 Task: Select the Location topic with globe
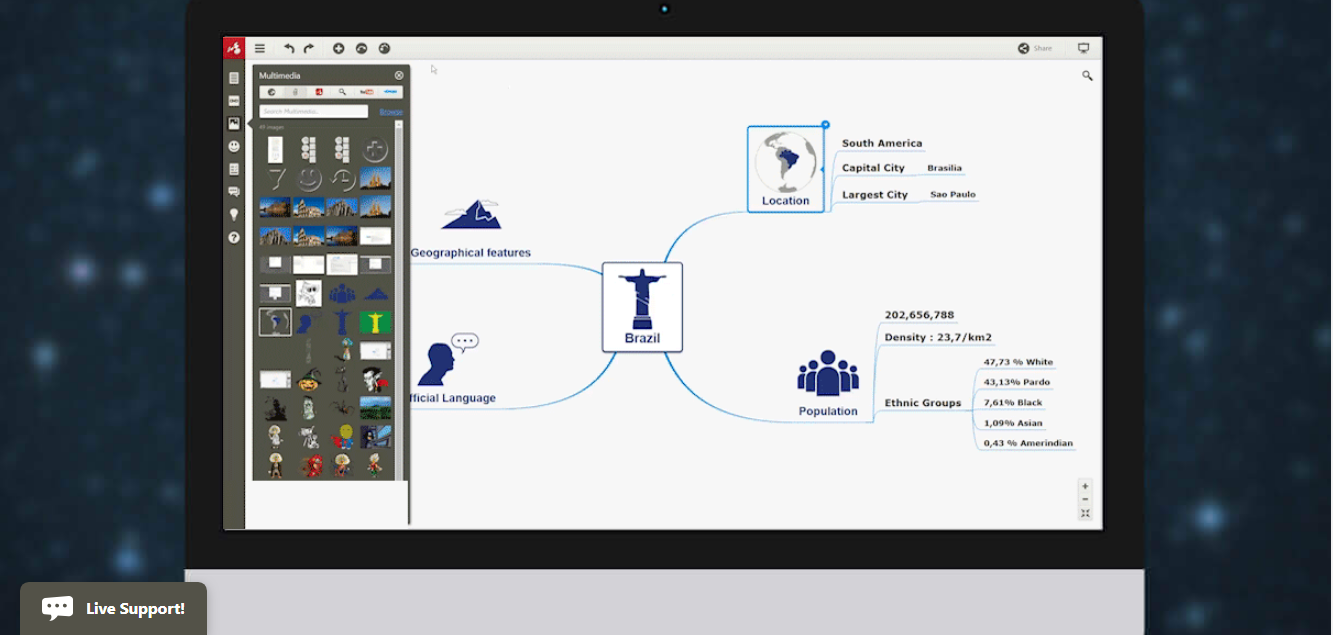[x=786, y=169]
